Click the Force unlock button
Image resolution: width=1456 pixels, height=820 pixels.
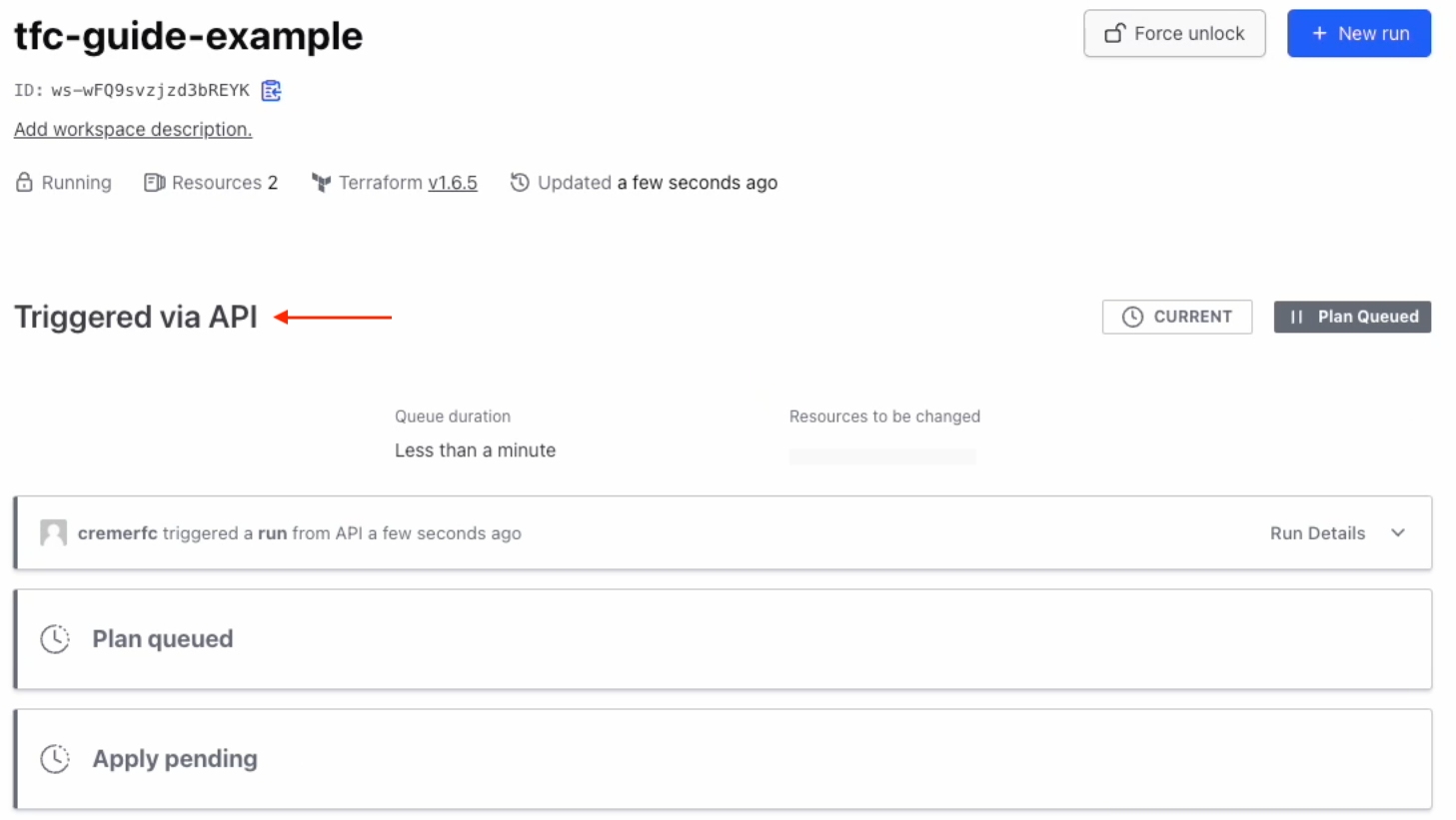1174,33
